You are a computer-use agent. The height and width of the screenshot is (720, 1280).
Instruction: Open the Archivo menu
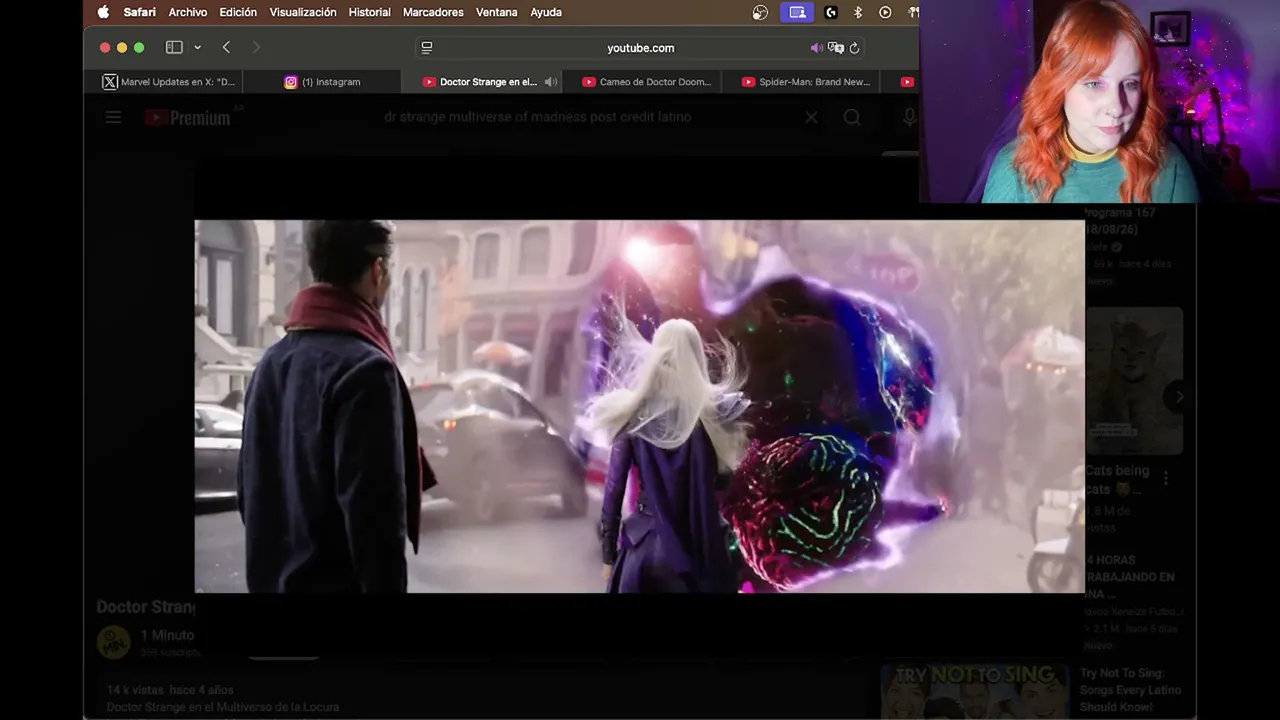(188, 12)
